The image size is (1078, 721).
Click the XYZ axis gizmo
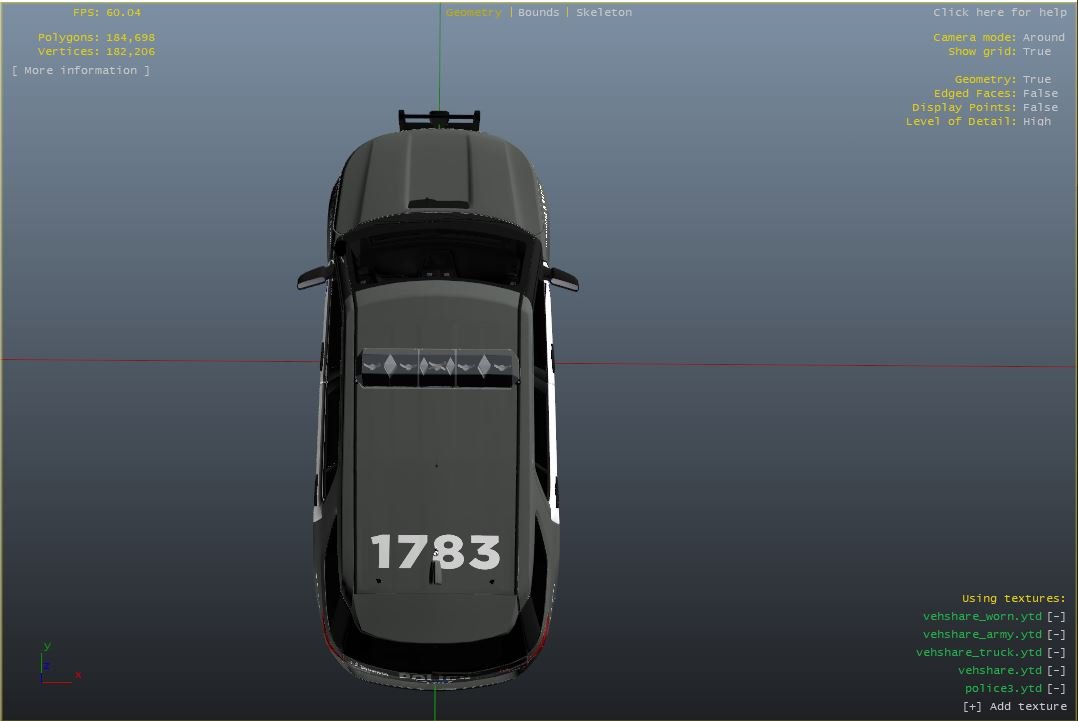click(56, 667)
